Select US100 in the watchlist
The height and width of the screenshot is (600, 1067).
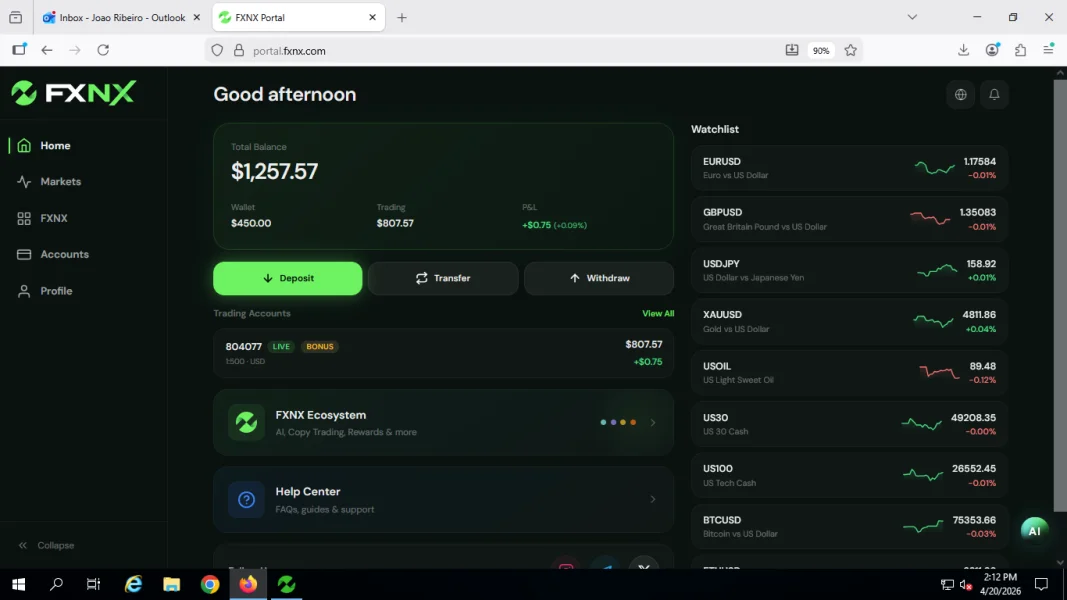coord(849,476)
